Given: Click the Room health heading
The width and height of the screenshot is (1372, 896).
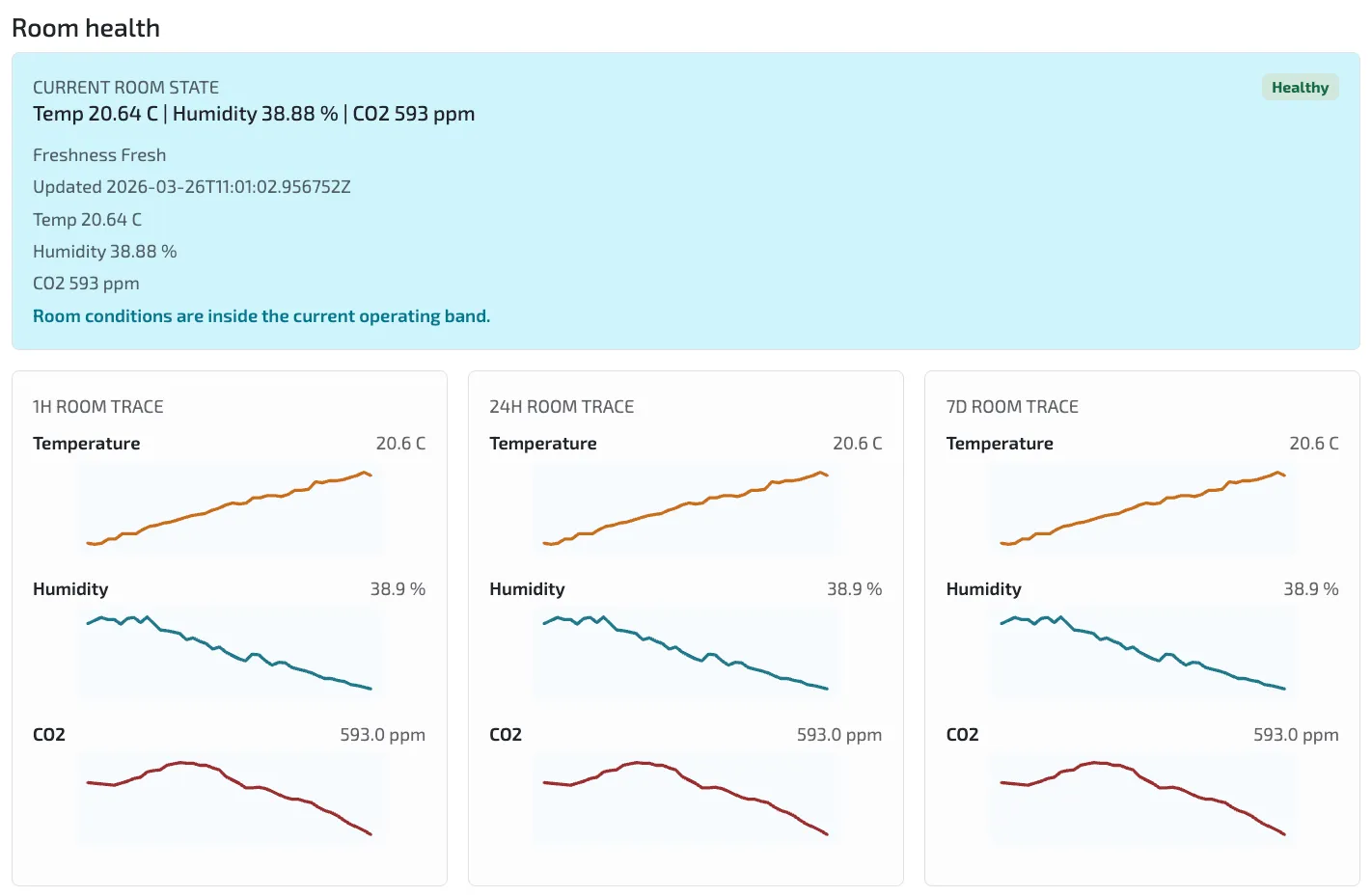Looking at the screenshot, I should tap(85, 27).
